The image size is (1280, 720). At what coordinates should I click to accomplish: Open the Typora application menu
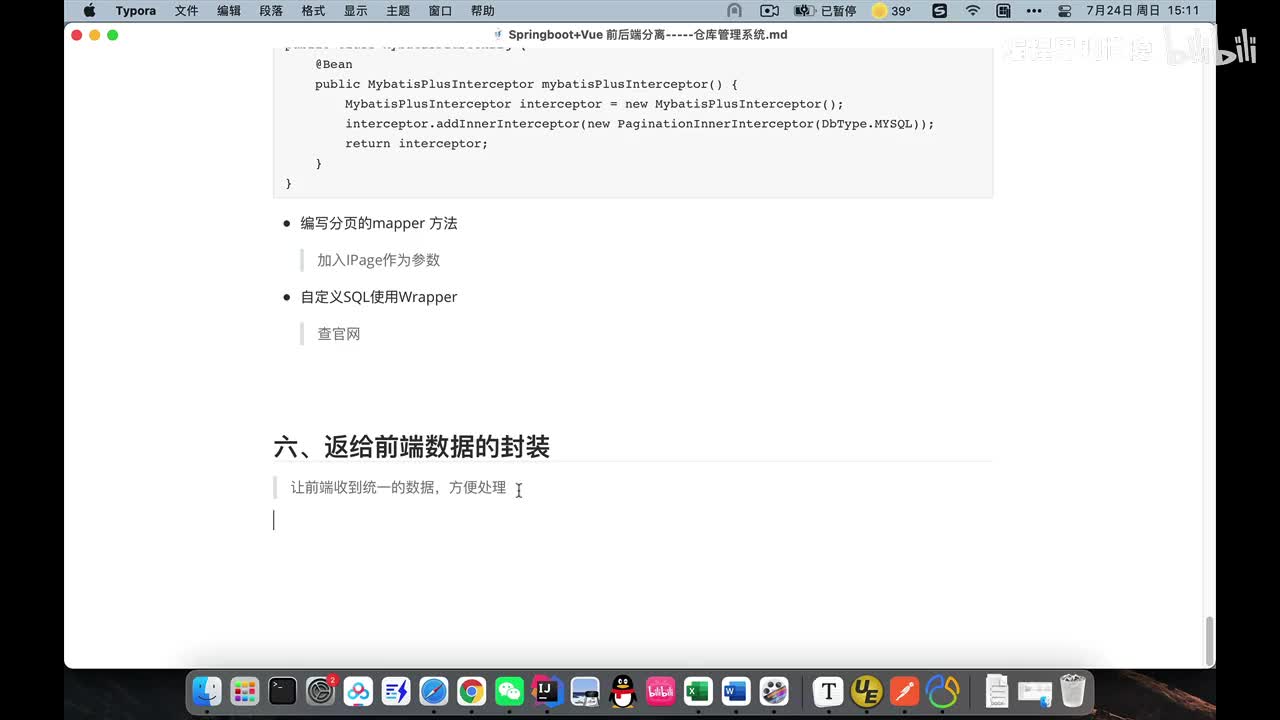click(135, 11)
